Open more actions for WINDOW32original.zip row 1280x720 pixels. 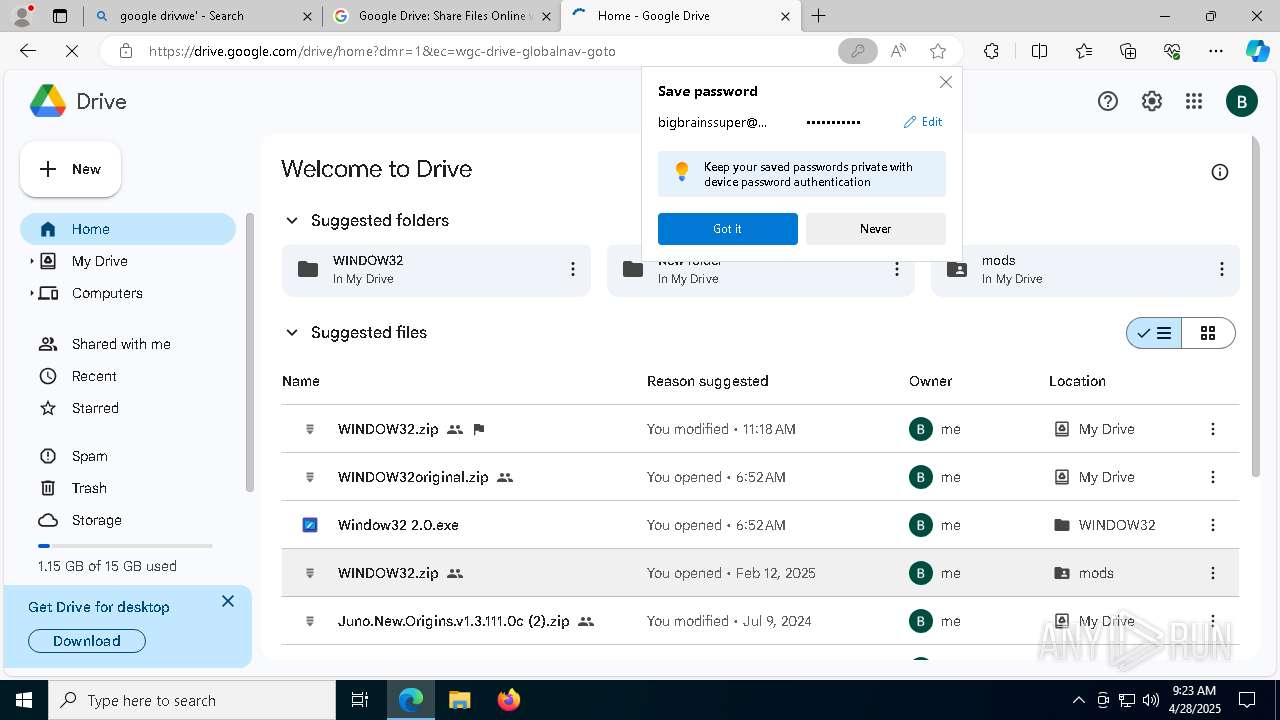[x=1213, y=477]
